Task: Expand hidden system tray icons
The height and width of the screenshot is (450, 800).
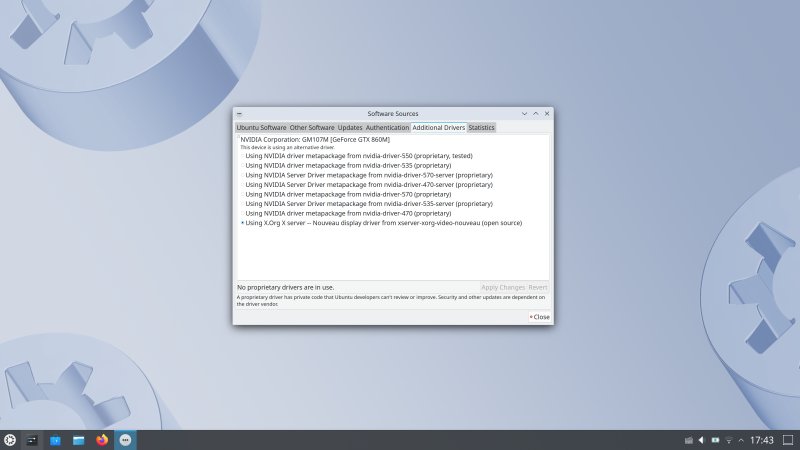Action: tap(741, 440)
